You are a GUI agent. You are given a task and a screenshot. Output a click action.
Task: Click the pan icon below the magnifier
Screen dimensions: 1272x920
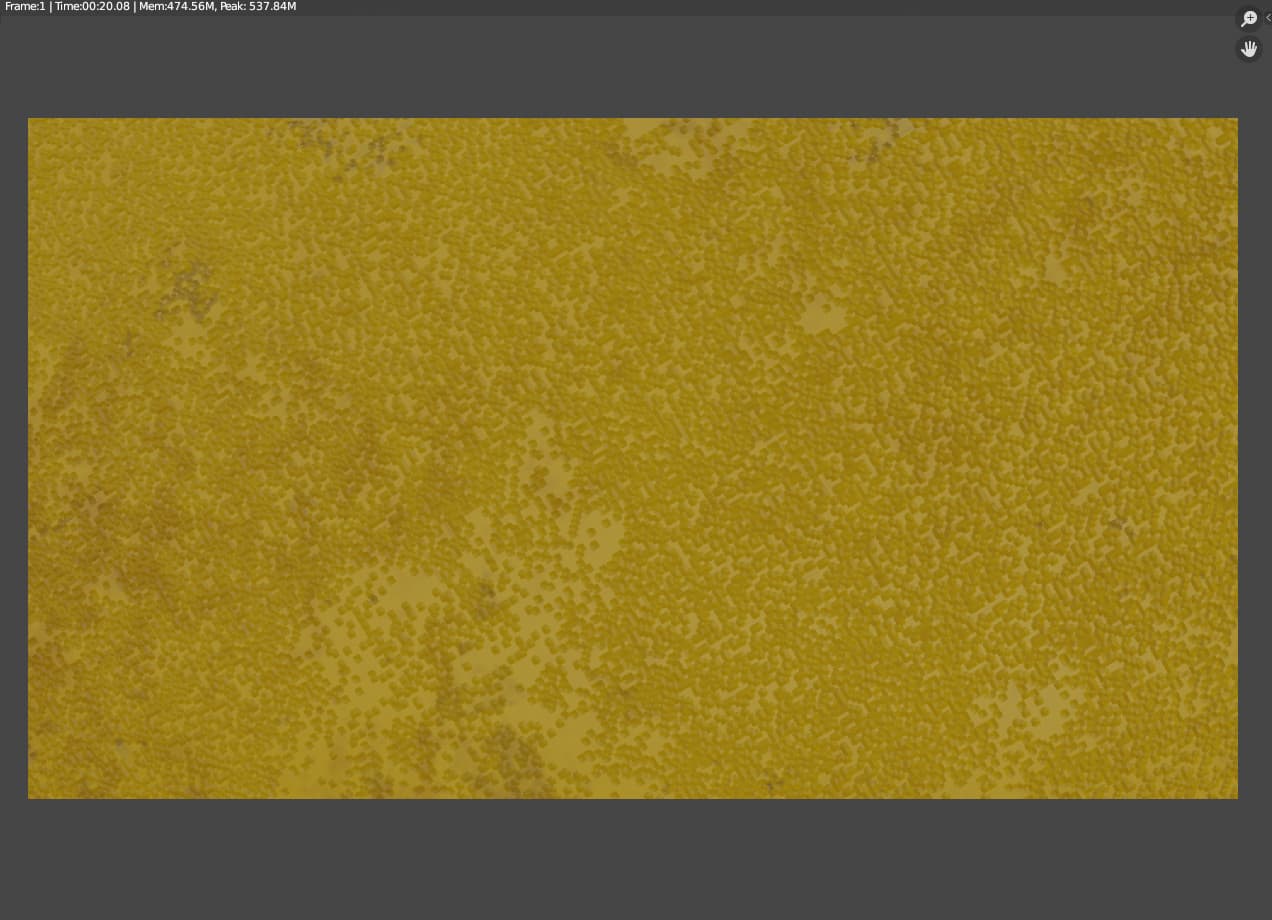1249,48
